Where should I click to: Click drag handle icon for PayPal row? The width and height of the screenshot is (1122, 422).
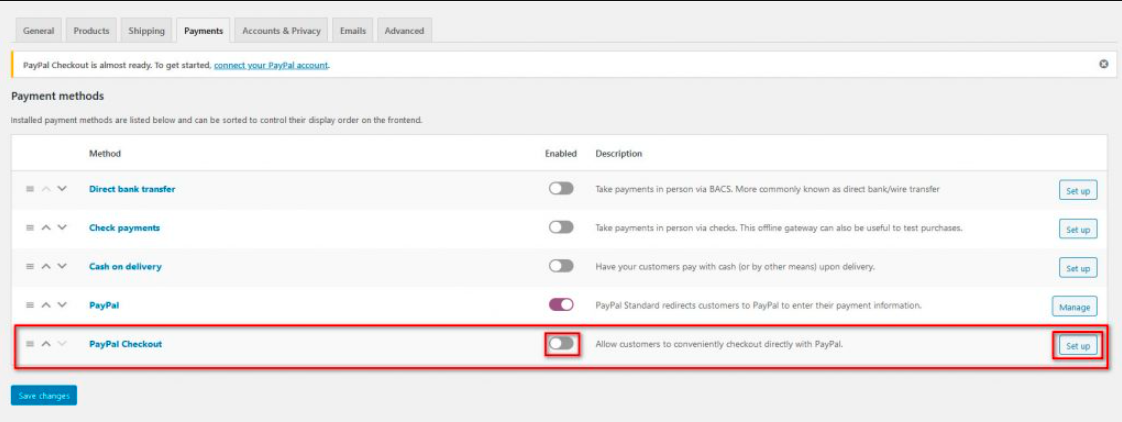pos(30,305)
